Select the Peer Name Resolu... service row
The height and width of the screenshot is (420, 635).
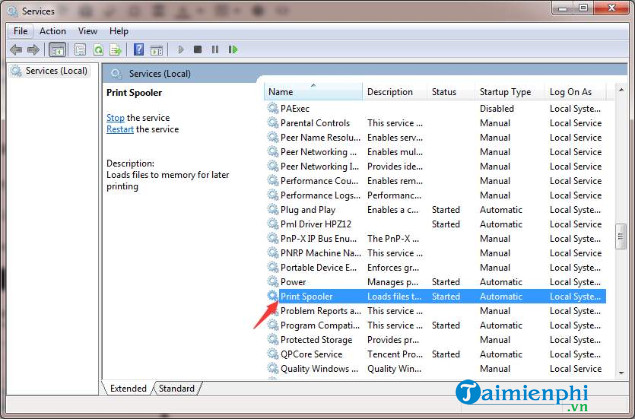[x=435, y=138]
